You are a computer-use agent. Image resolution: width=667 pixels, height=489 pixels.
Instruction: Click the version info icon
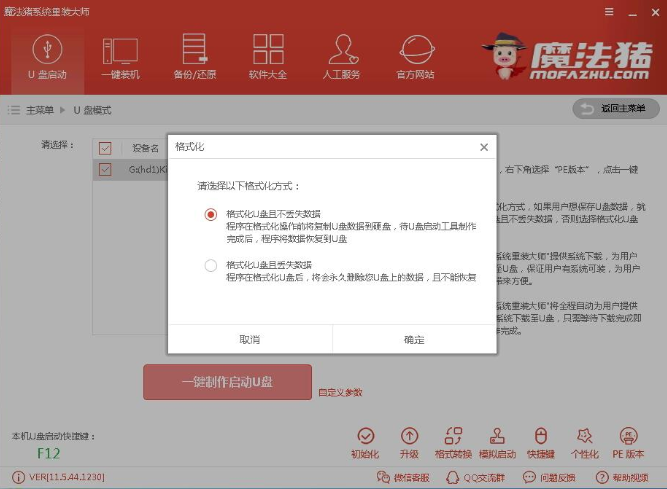[x=18, y=478]
